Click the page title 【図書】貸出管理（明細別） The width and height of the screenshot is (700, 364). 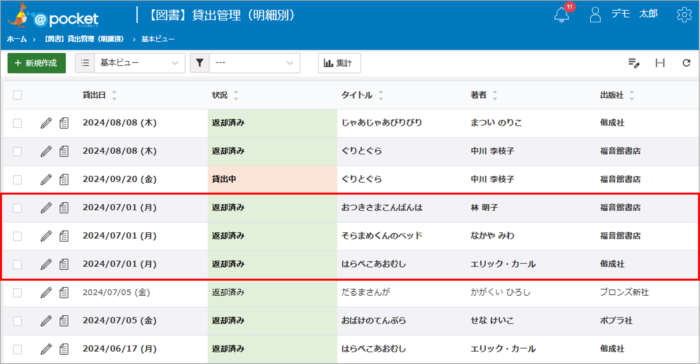click(x=221, y=15)
